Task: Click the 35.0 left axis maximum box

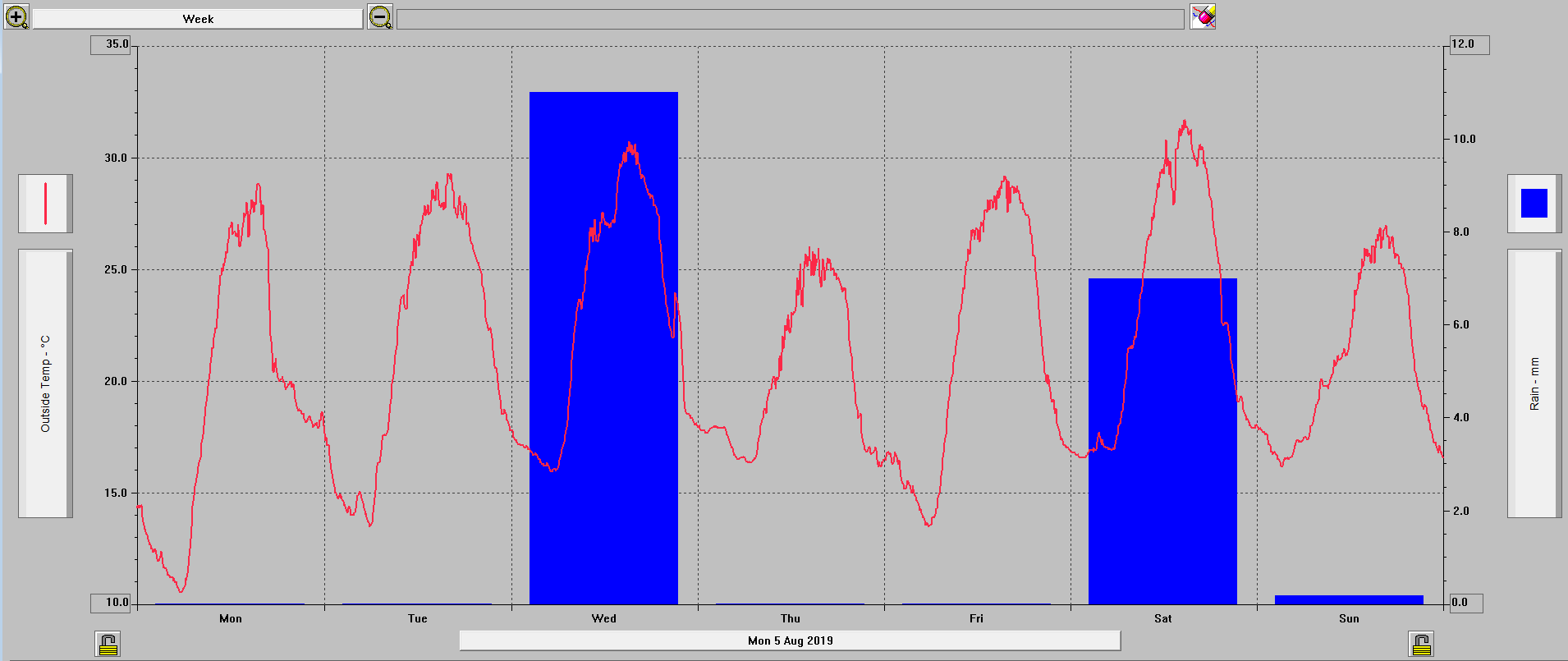Action: click(111, 44)
